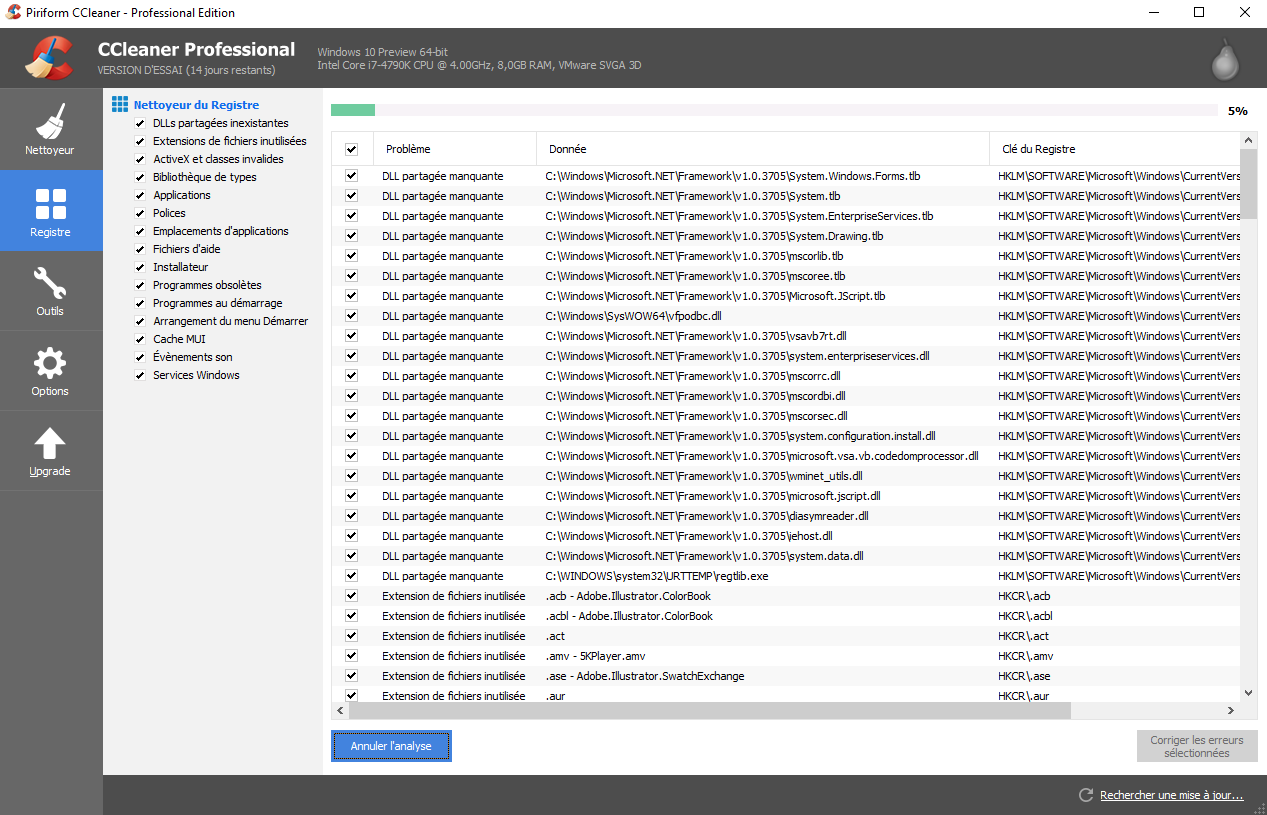1267x815 pixels.
Task: Disable Programmes obsolètes checkbox
Action: pyautogui.click(x=140, y=285)
